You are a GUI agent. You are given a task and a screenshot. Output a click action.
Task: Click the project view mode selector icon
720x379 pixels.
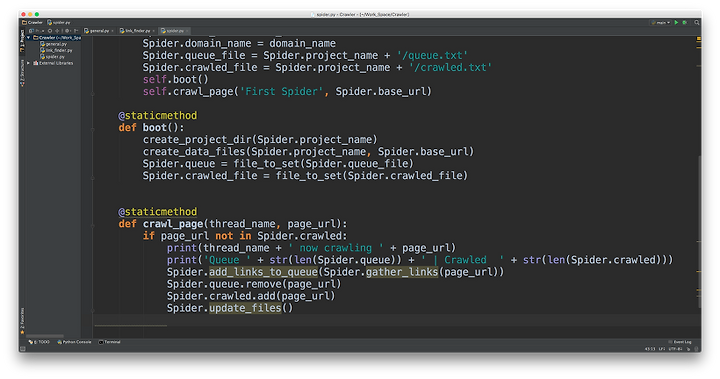pos(32,31)
